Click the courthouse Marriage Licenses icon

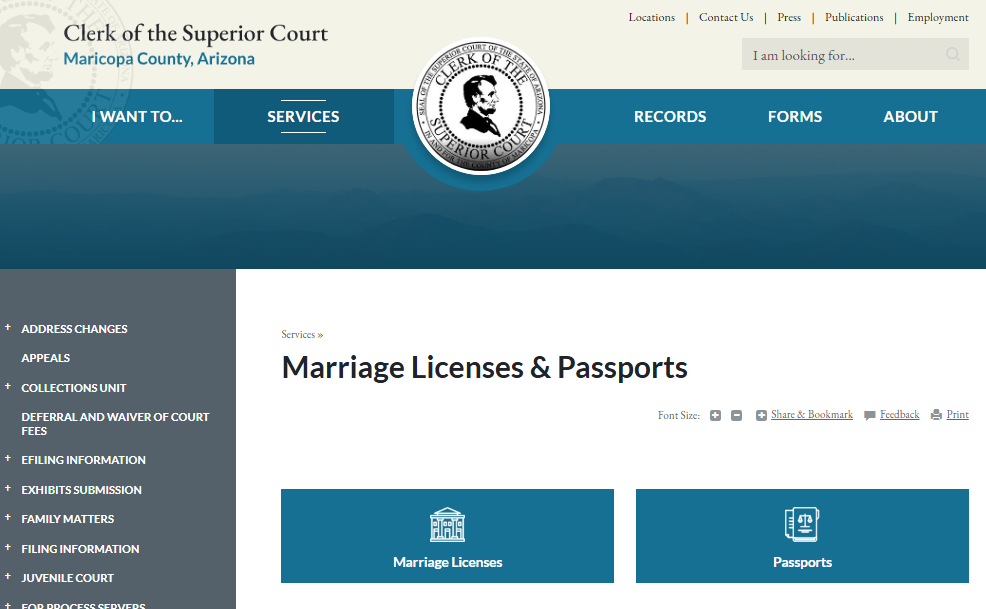coord(447,524)
